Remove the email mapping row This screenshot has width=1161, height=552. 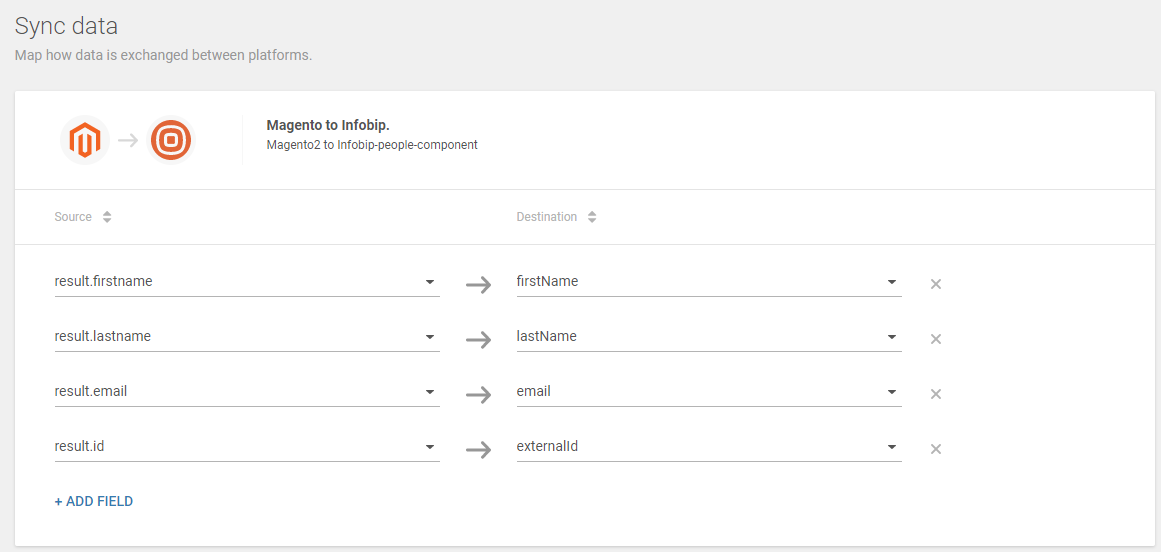936,394
